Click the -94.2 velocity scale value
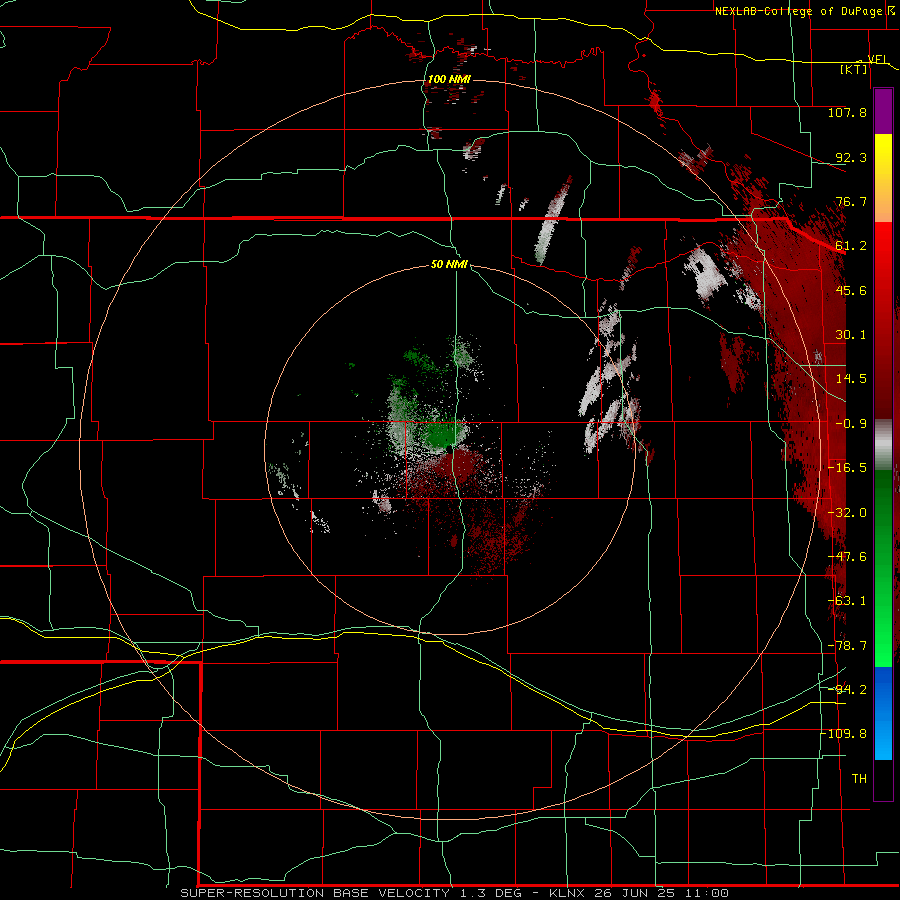 click(x=847, y=689)
